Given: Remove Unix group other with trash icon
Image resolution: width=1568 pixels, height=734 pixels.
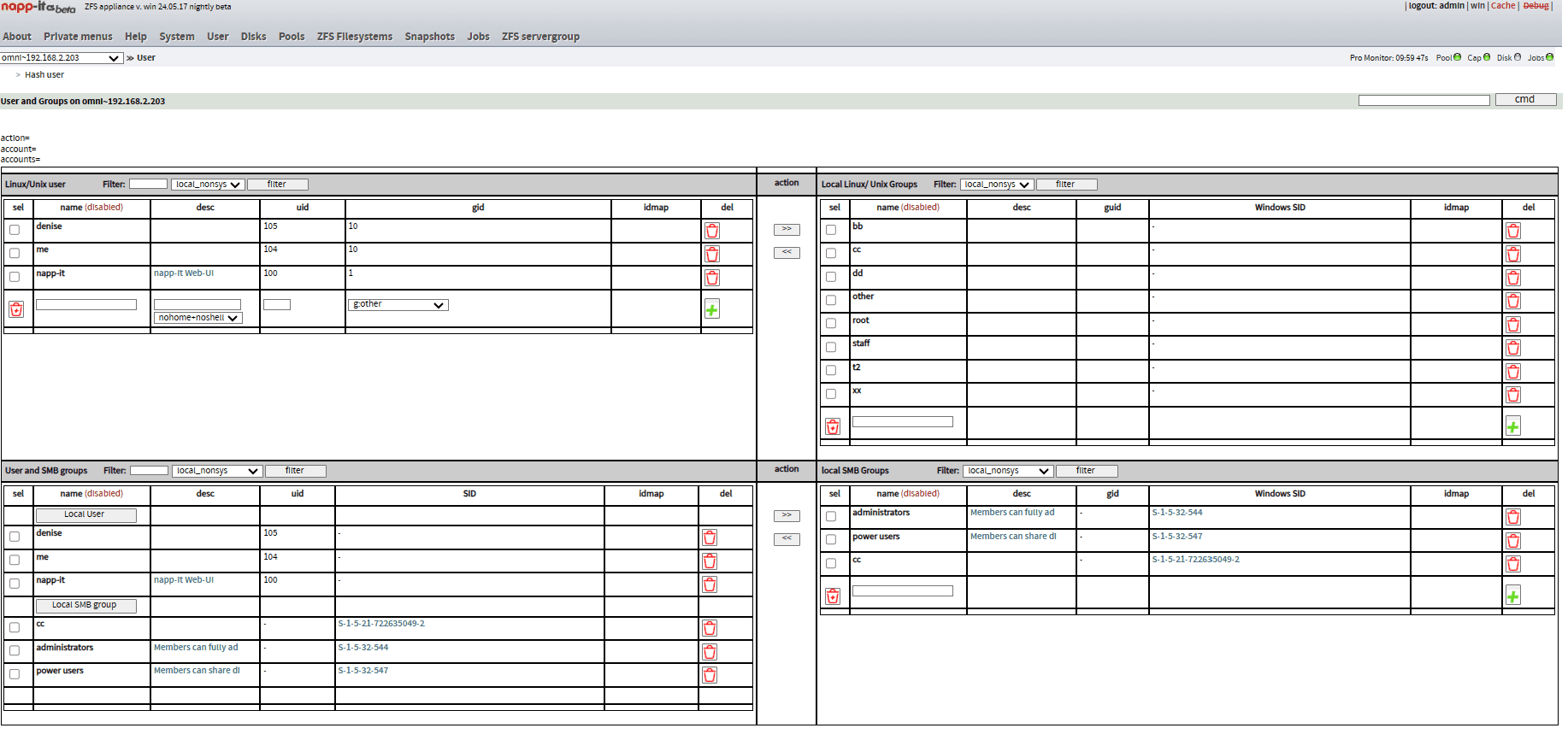Looking at the screenshot, I should point(1513,301).
